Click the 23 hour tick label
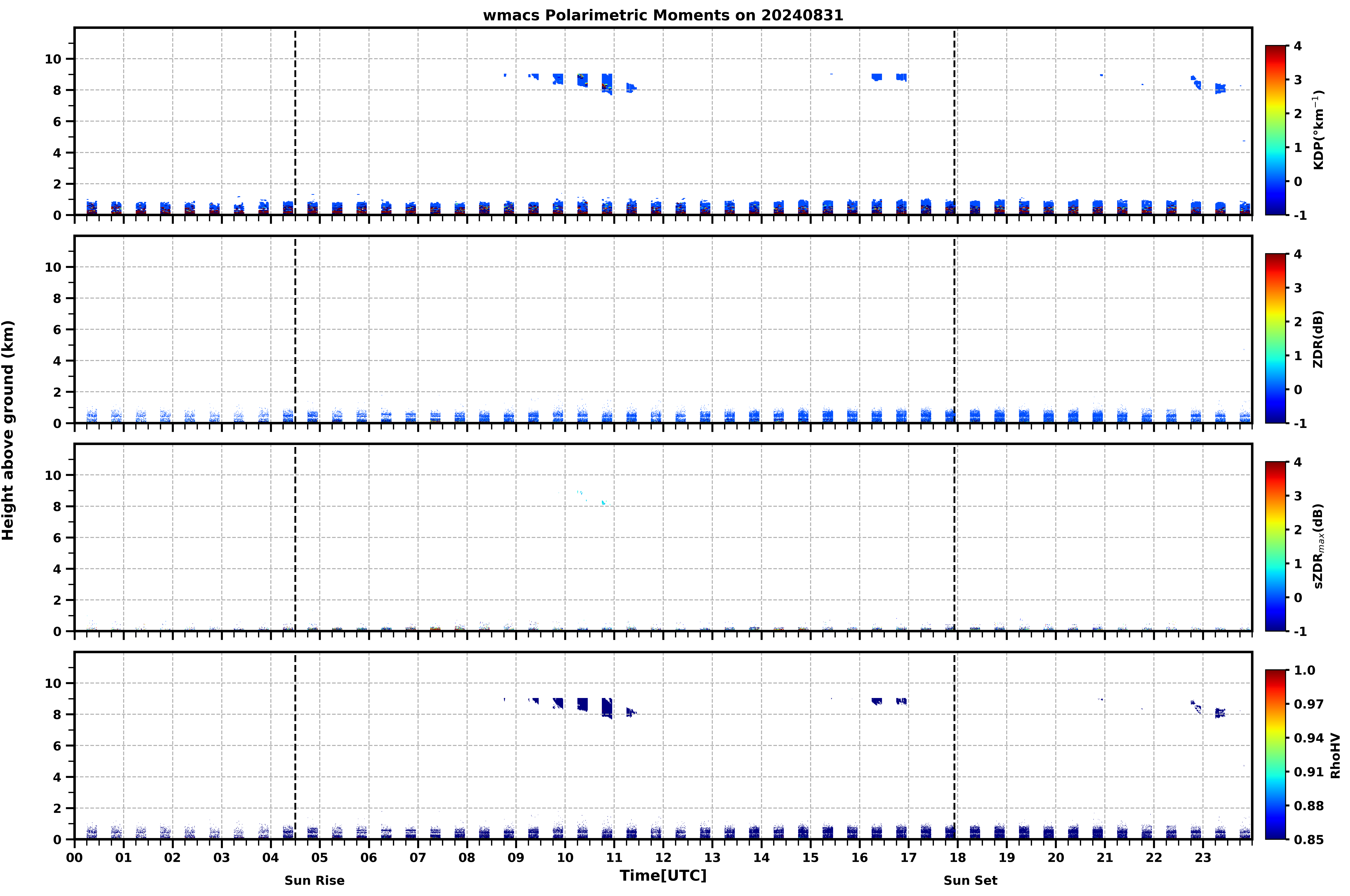Image resolution: width=1350 pixels, height=896 pixels. pyautogui.click(x=1203, y=858)
